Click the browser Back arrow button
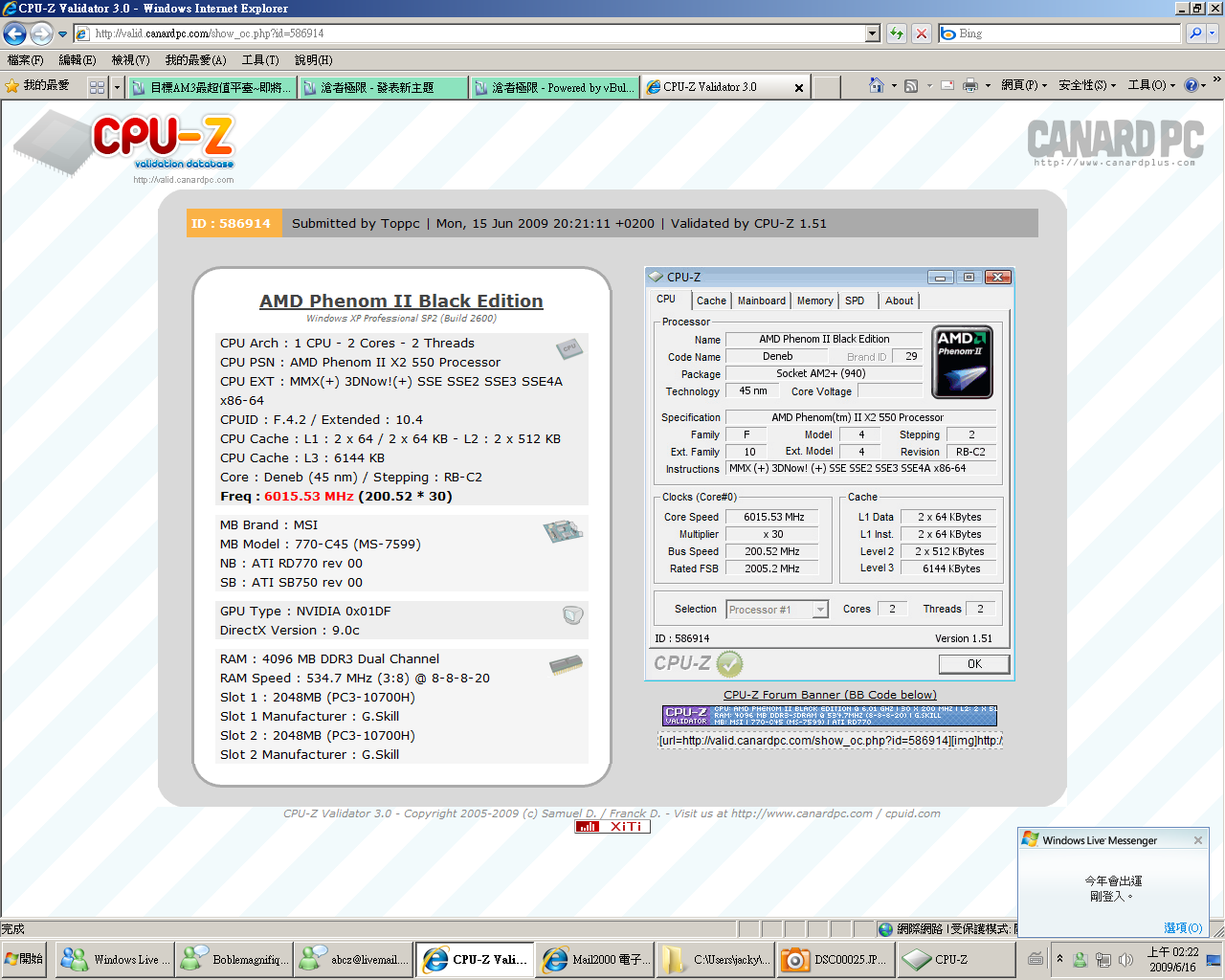The image size is (1225, 980). (x=14, y=33)
